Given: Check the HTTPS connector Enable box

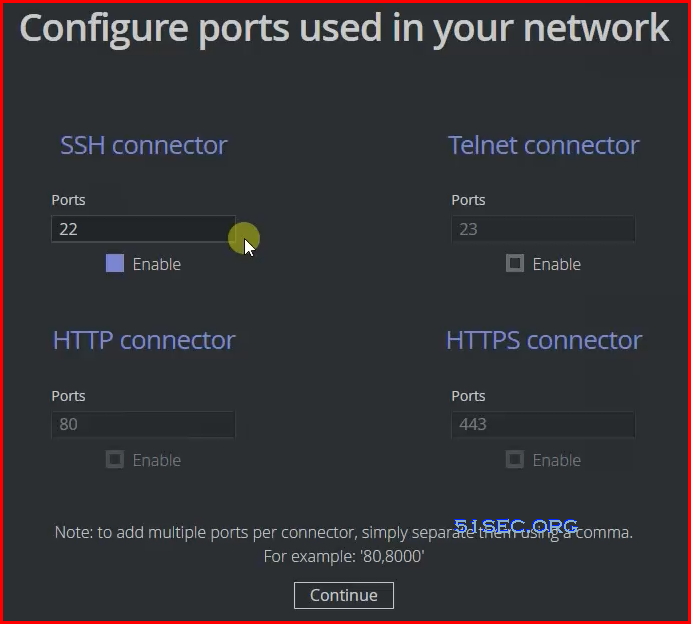Looking at the screenshot, I should [515, 460].
